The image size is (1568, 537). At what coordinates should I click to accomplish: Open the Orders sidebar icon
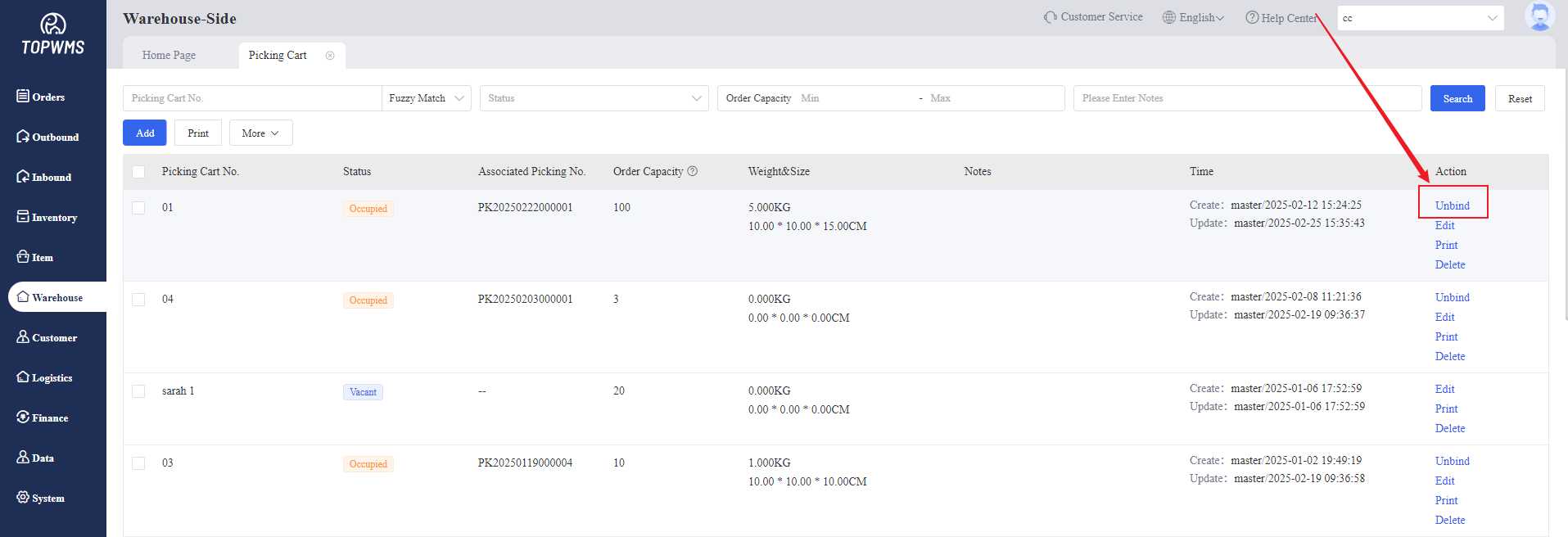(23, 97)
